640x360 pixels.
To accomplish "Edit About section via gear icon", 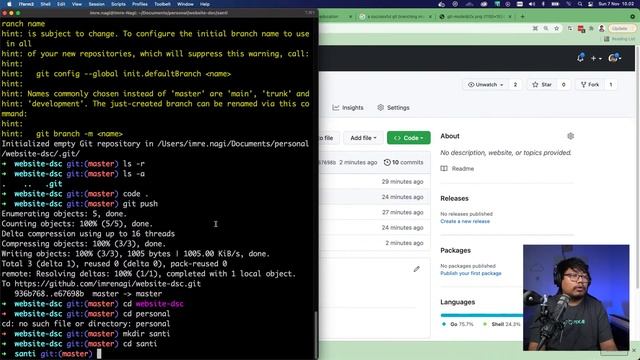I will (x=571, y=136).
